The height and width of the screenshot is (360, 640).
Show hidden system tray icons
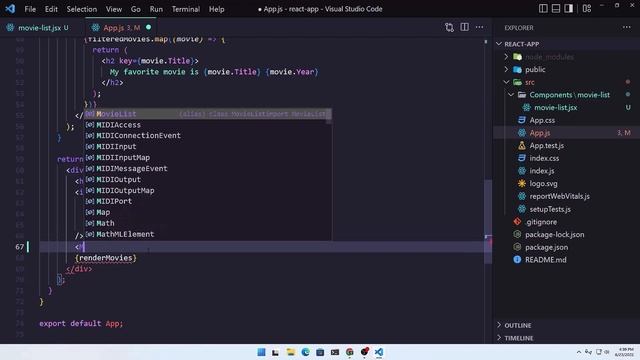pyautogui.click(x=579, y=352)
